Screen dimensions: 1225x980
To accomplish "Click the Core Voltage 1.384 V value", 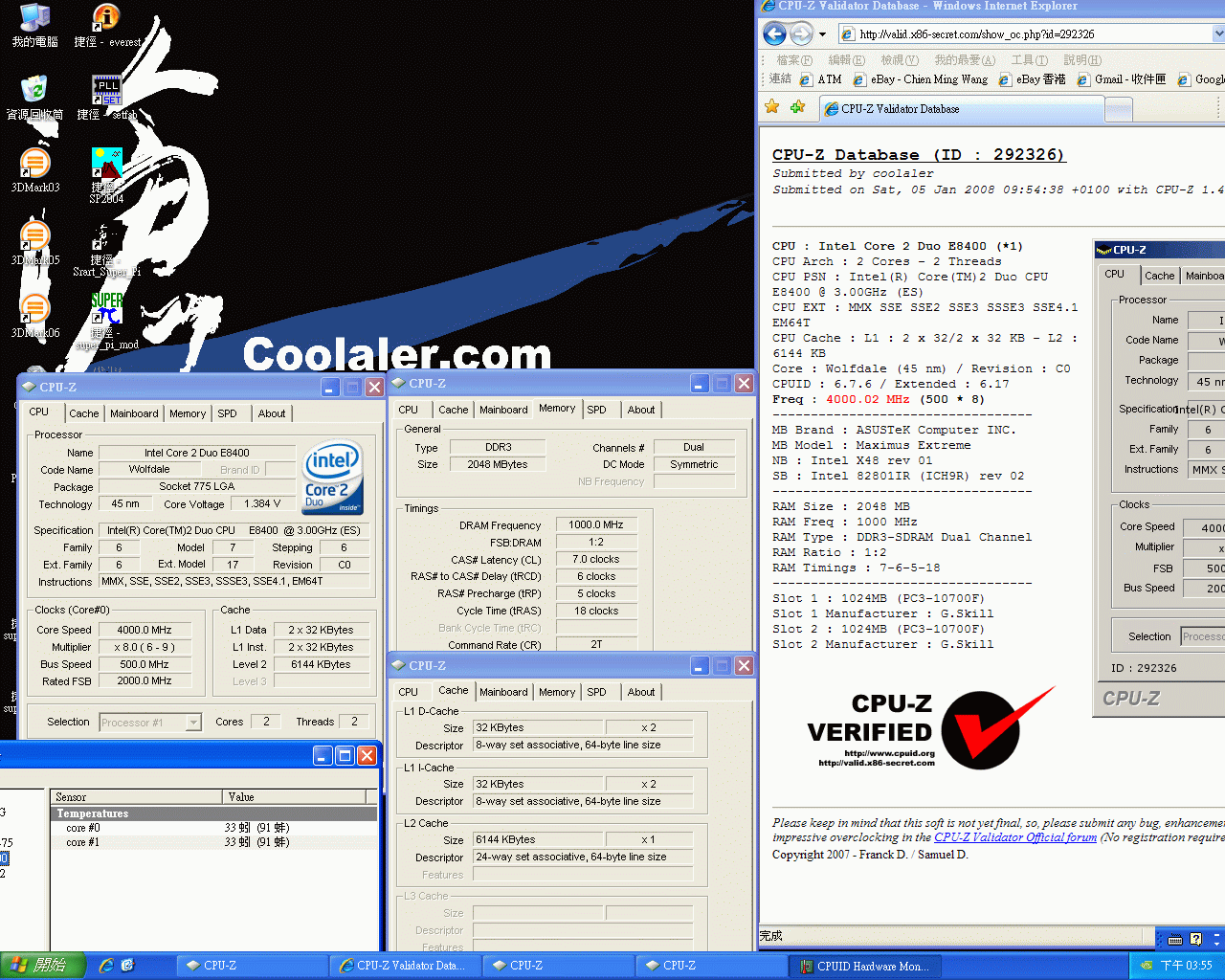I will pyautogui.click(x=262, y=503).
